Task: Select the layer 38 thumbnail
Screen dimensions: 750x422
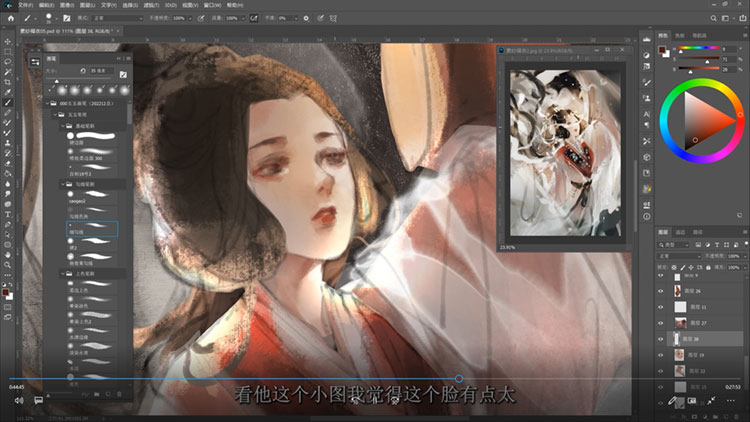Action: (x=678, y=339)
